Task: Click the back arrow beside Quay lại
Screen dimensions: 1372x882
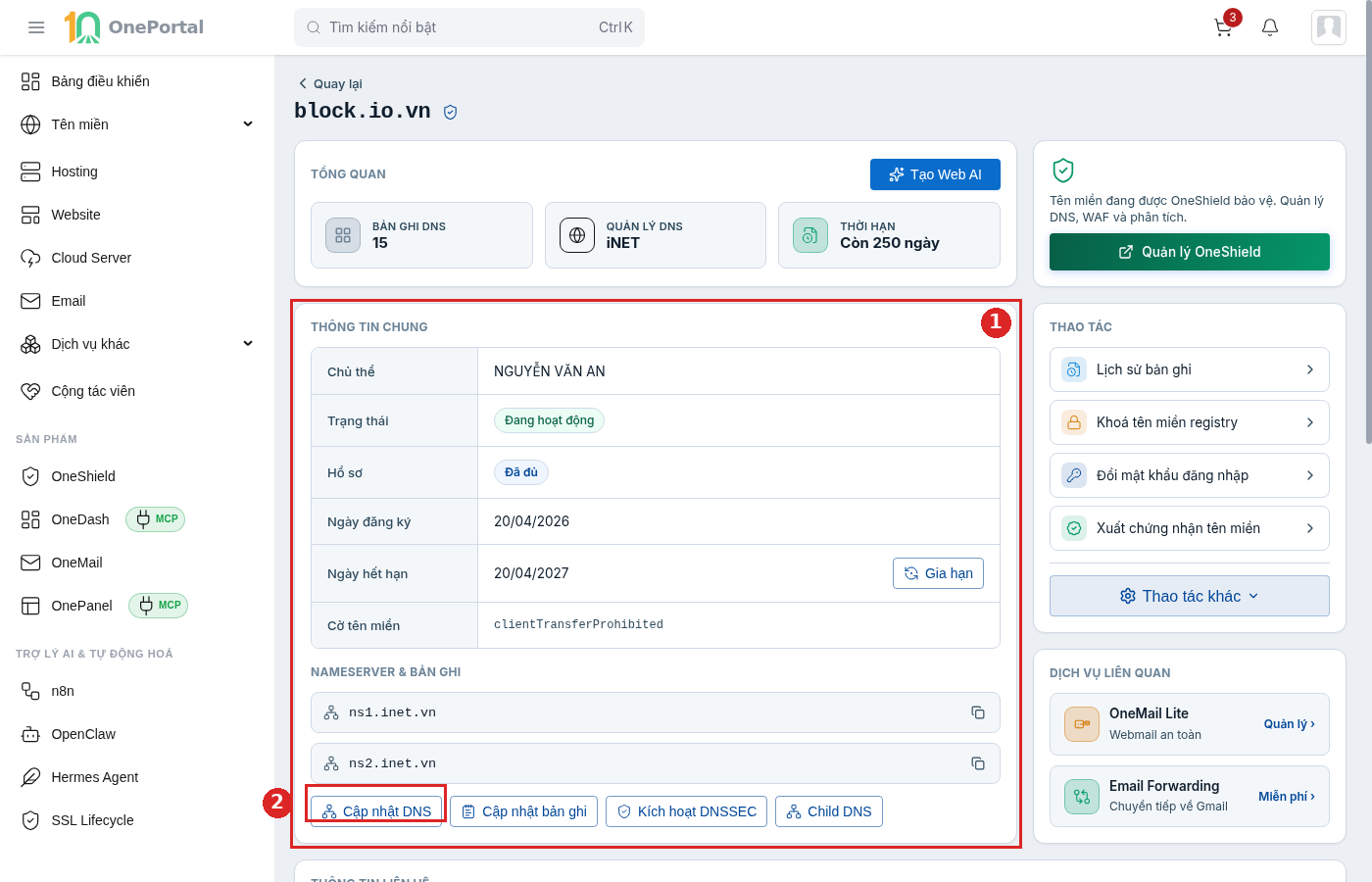Action: click(x=303, y=83)
